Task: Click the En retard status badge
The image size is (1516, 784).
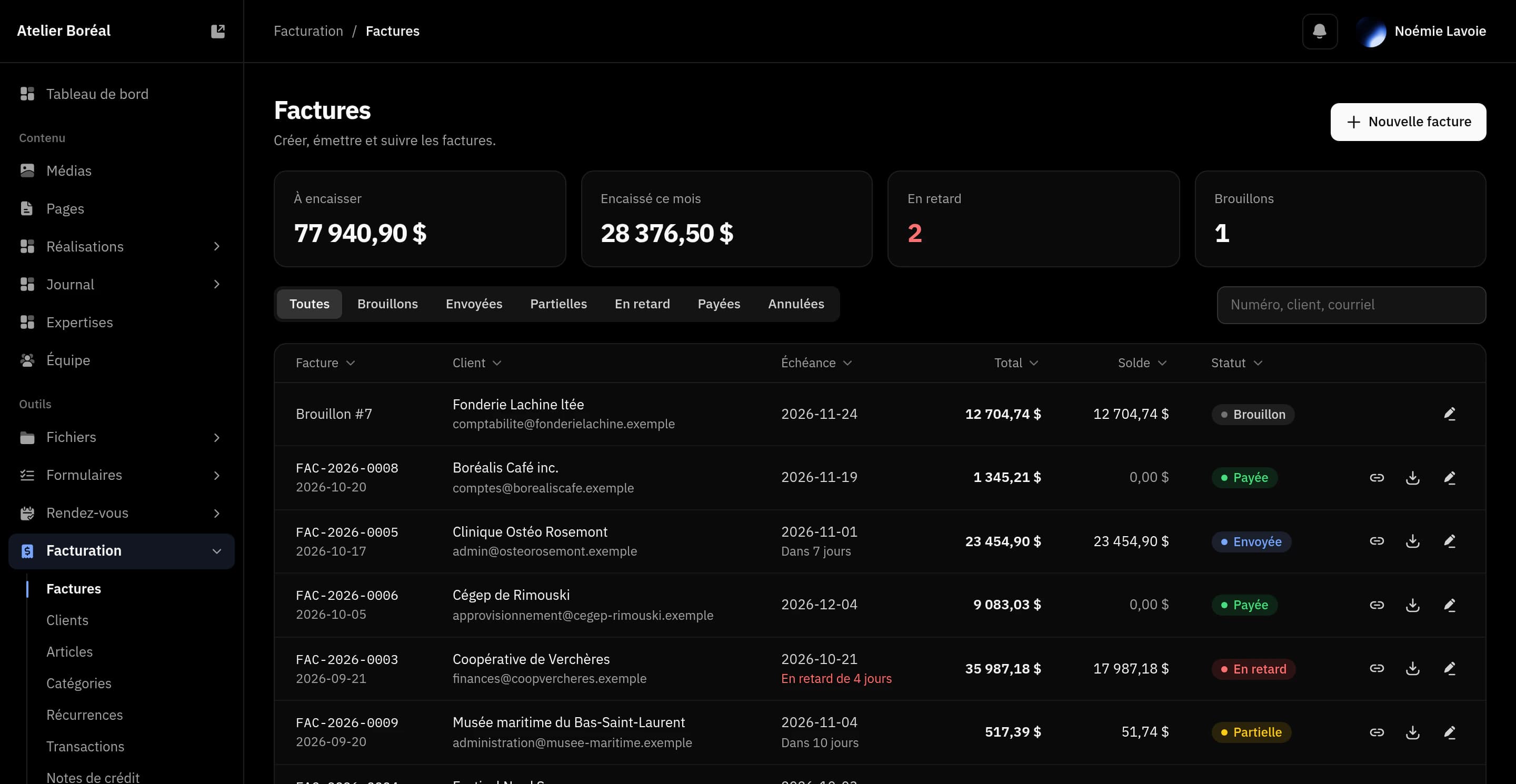Action: [x=1253, y=669]
